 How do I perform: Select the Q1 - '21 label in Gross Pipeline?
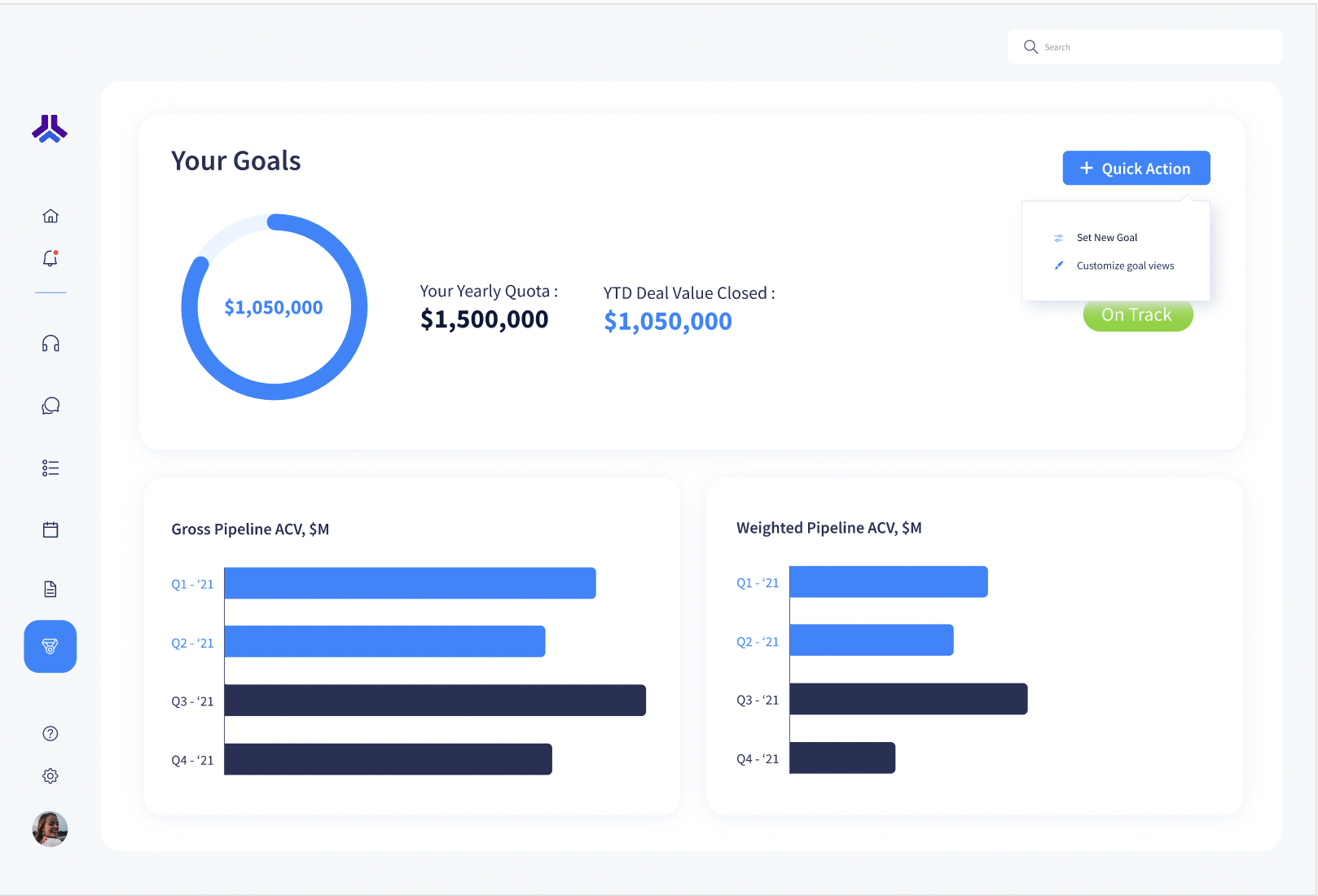(192, 583)
